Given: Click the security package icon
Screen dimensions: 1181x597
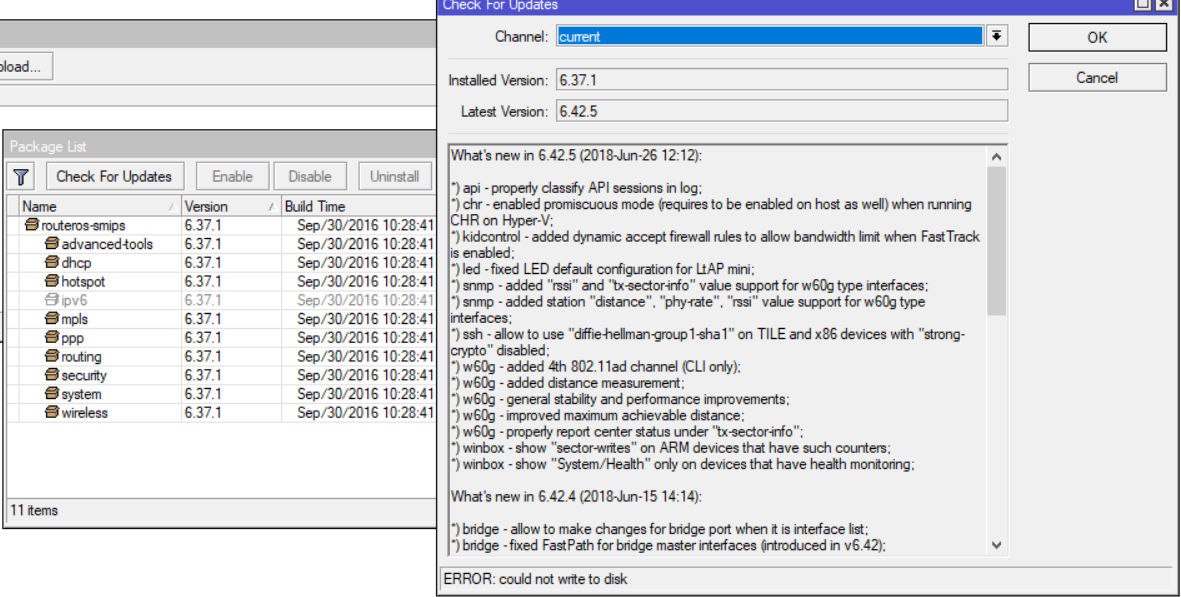Looking at the screenshot, I should coord(52,375).
